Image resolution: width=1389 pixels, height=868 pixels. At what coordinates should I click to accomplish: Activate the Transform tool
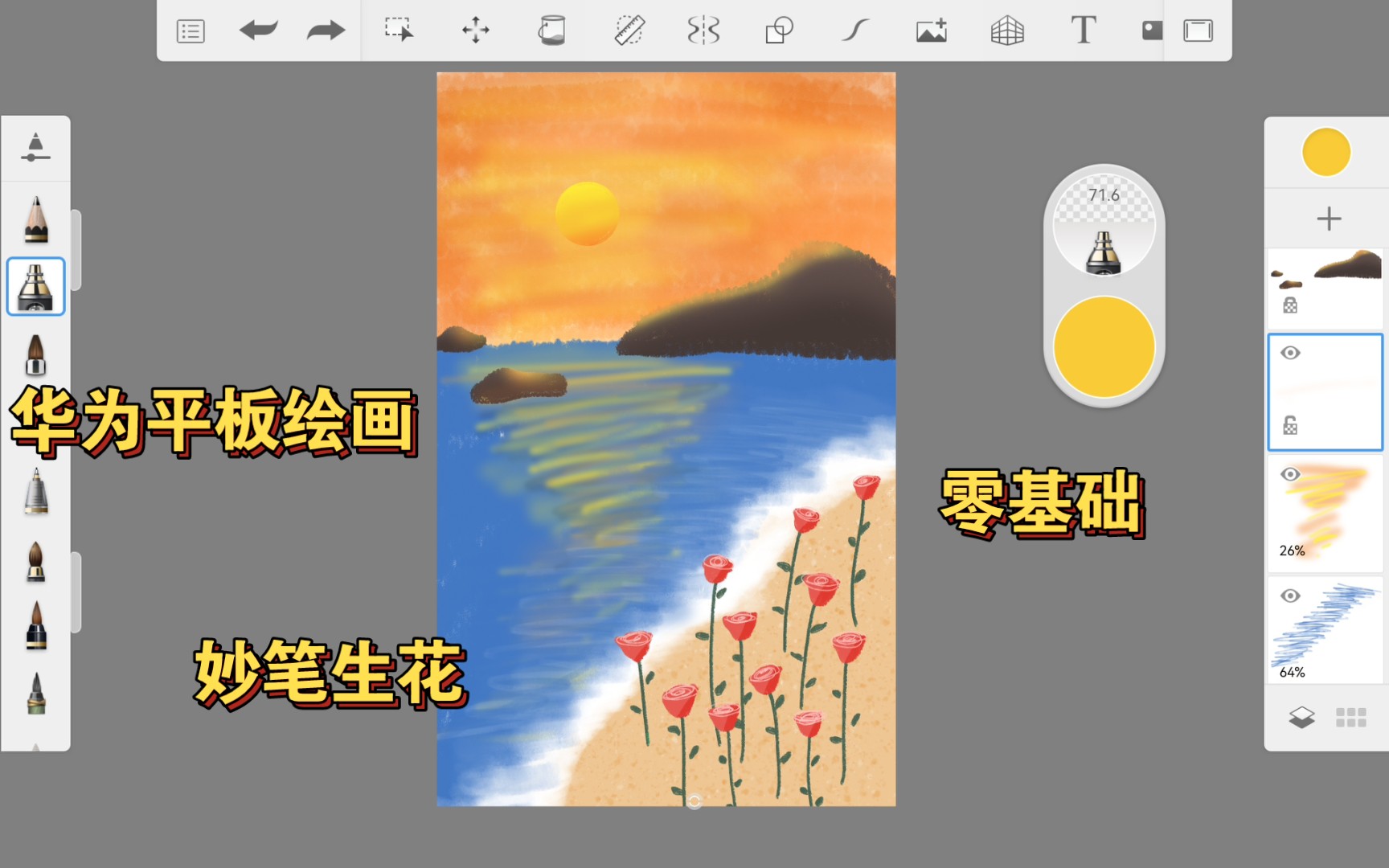point(475,30)
